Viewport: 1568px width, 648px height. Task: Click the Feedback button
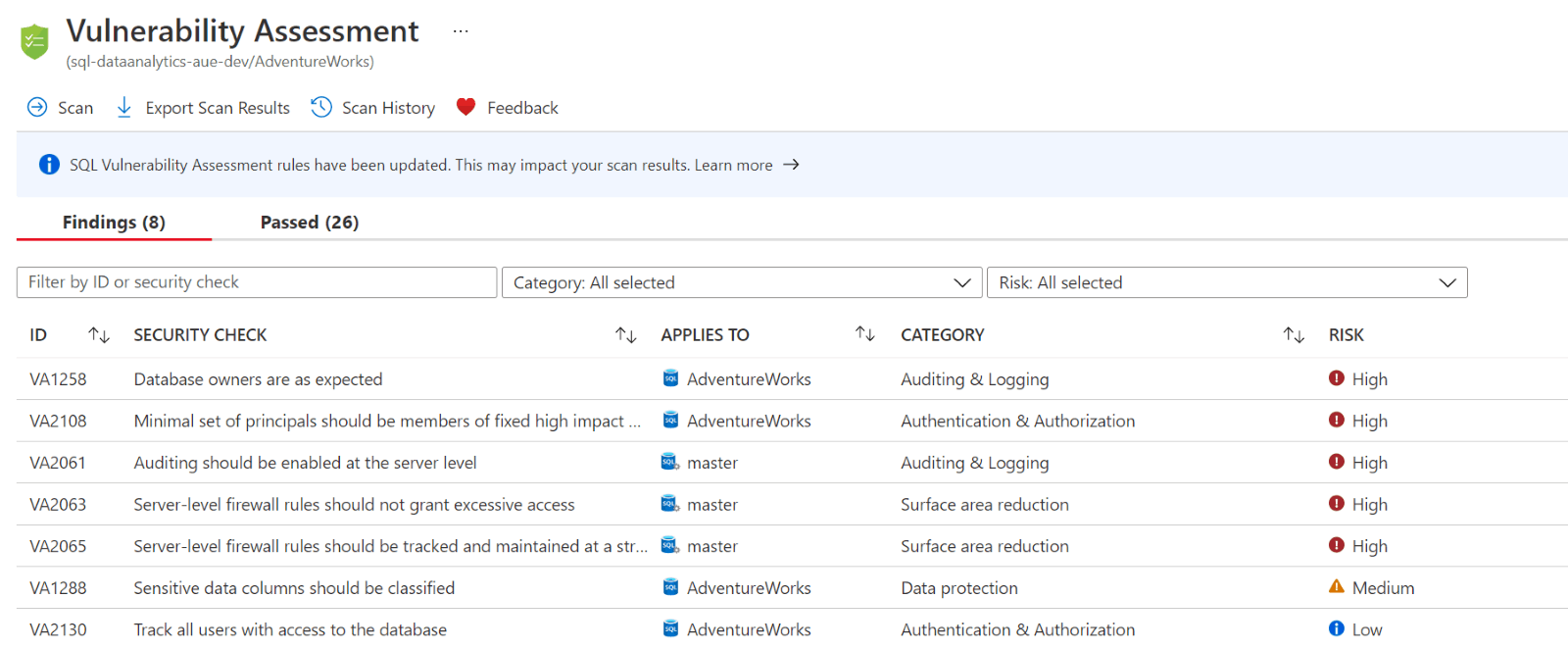[x=508, y=108]
